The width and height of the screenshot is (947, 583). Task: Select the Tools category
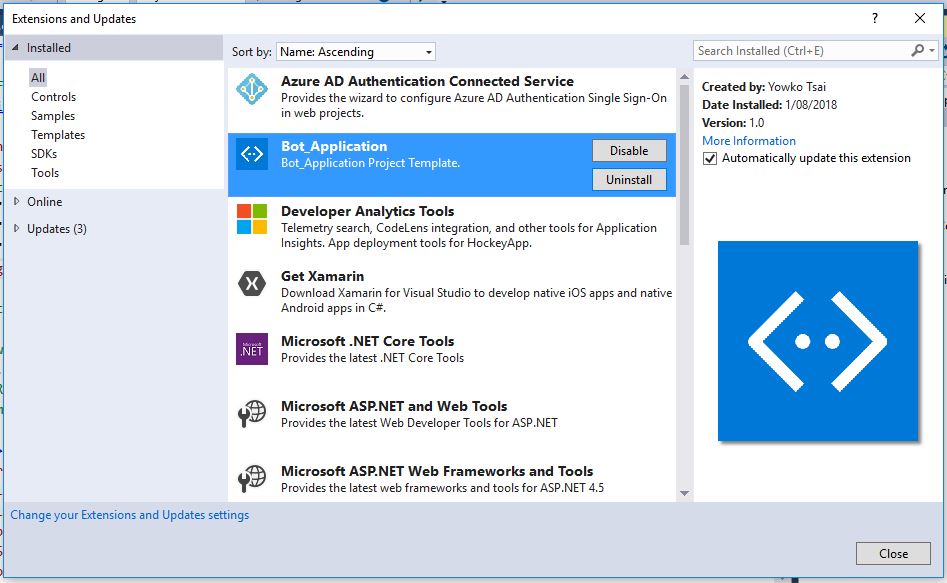[x=45, y=173]
